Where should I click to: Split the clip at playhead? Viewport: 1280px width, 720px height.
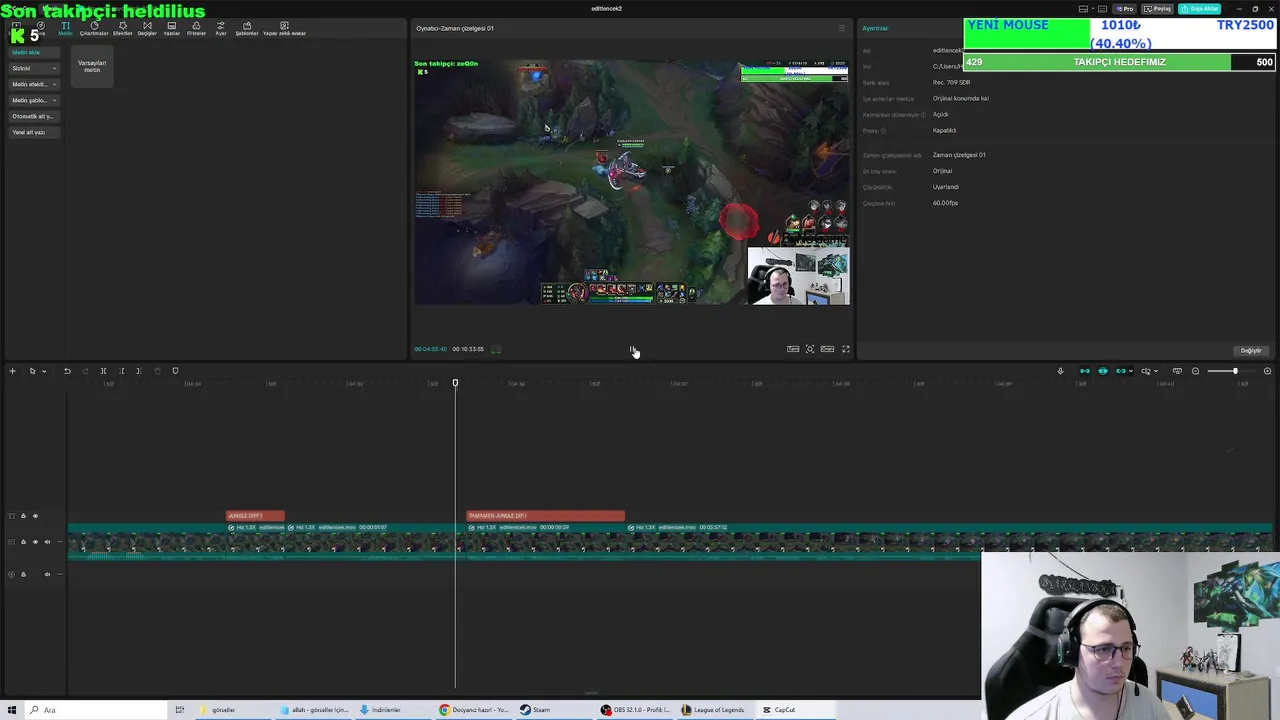coord(103,371)
